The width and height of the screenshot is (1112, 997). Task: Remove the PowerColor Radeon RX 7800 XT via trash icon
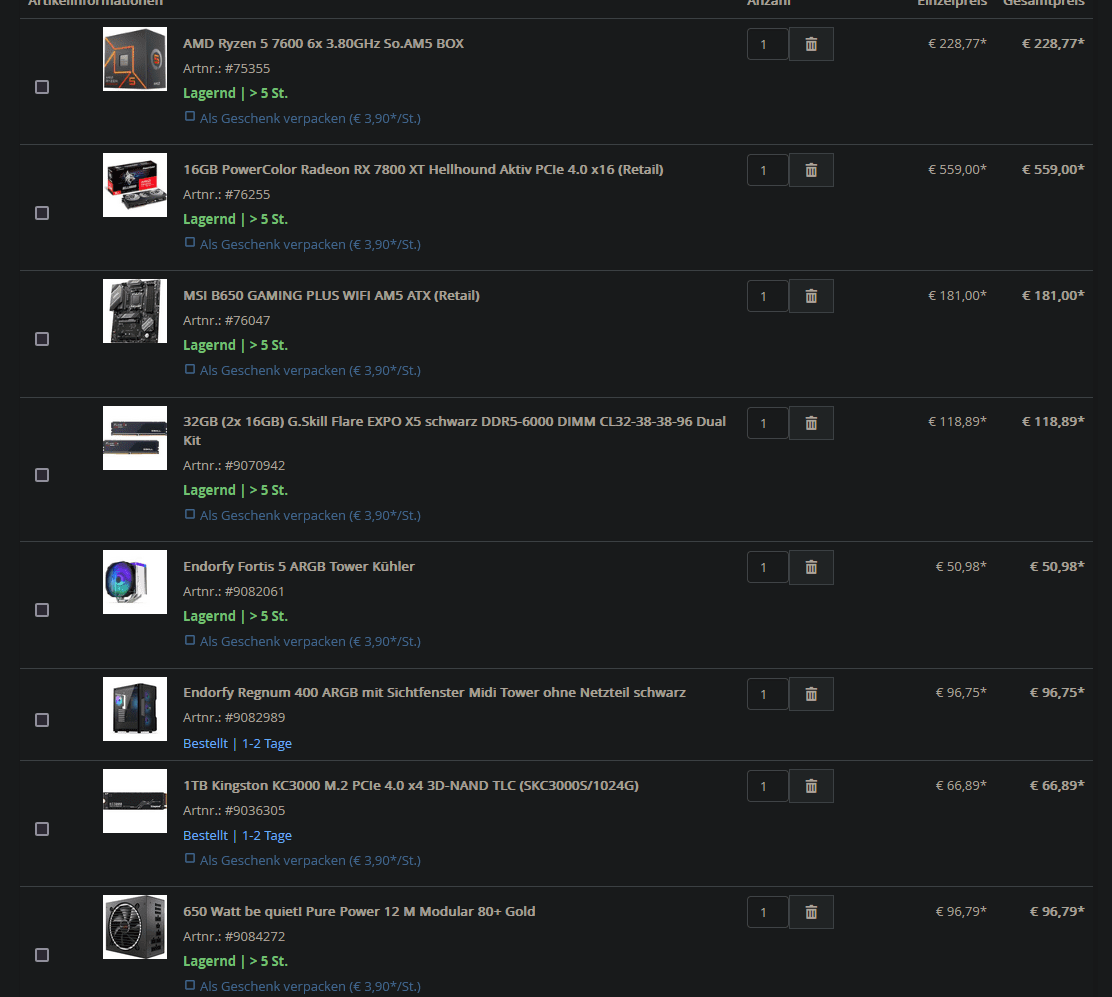pyautogui.click(x=811, y=170)
